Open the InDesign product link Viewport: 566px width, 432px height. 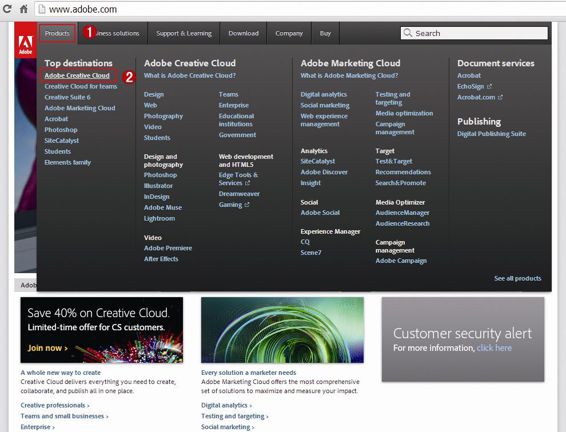pos(156,197)
